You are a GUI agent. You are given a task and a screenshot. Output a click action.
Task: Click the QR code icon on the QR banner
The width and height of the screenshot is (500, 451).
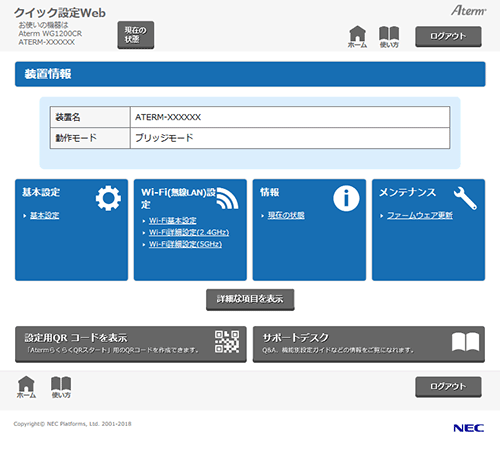(x=227, y=342)
